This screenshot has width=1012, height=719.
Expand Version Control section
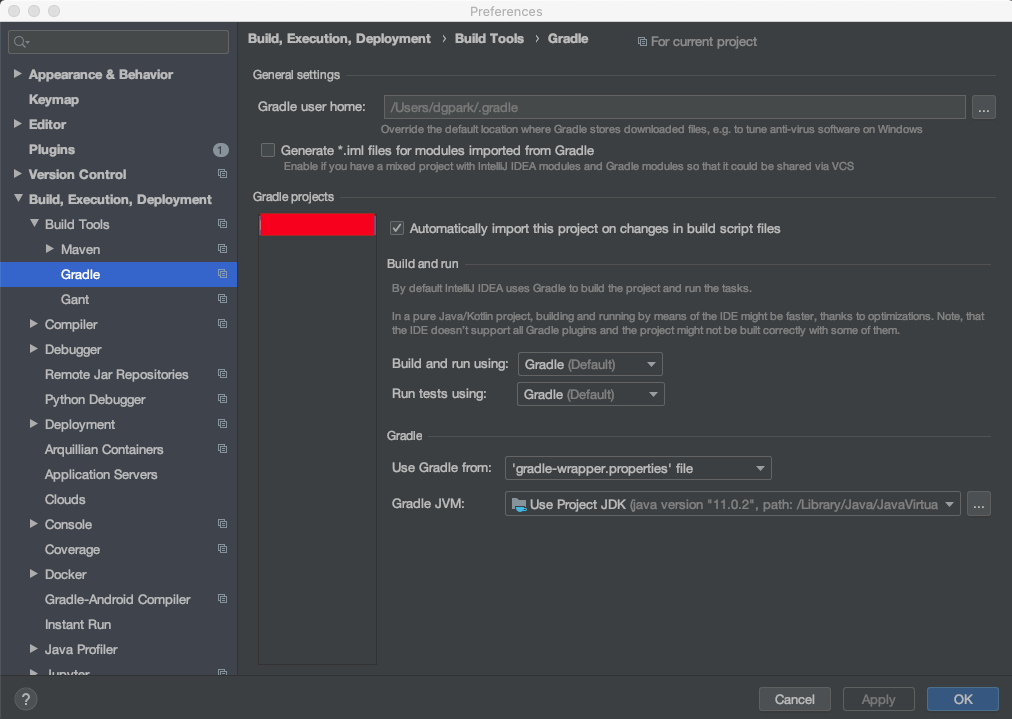click(17, 174)
